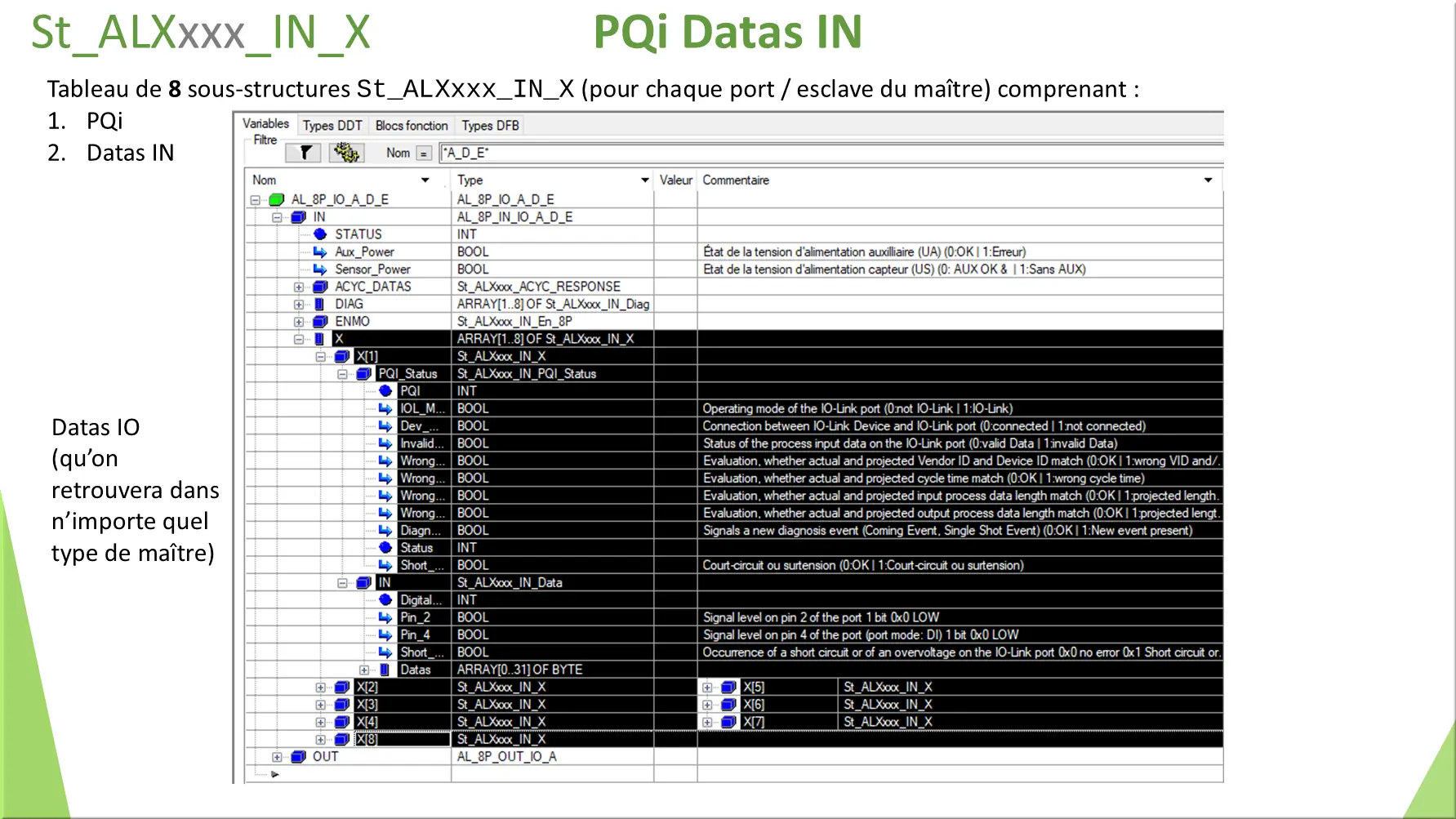Image resolution: width=1456 pixels, height=819 pixels.
Task: Click the Aux_Power arrow icon
Action: tap(320, 252)
